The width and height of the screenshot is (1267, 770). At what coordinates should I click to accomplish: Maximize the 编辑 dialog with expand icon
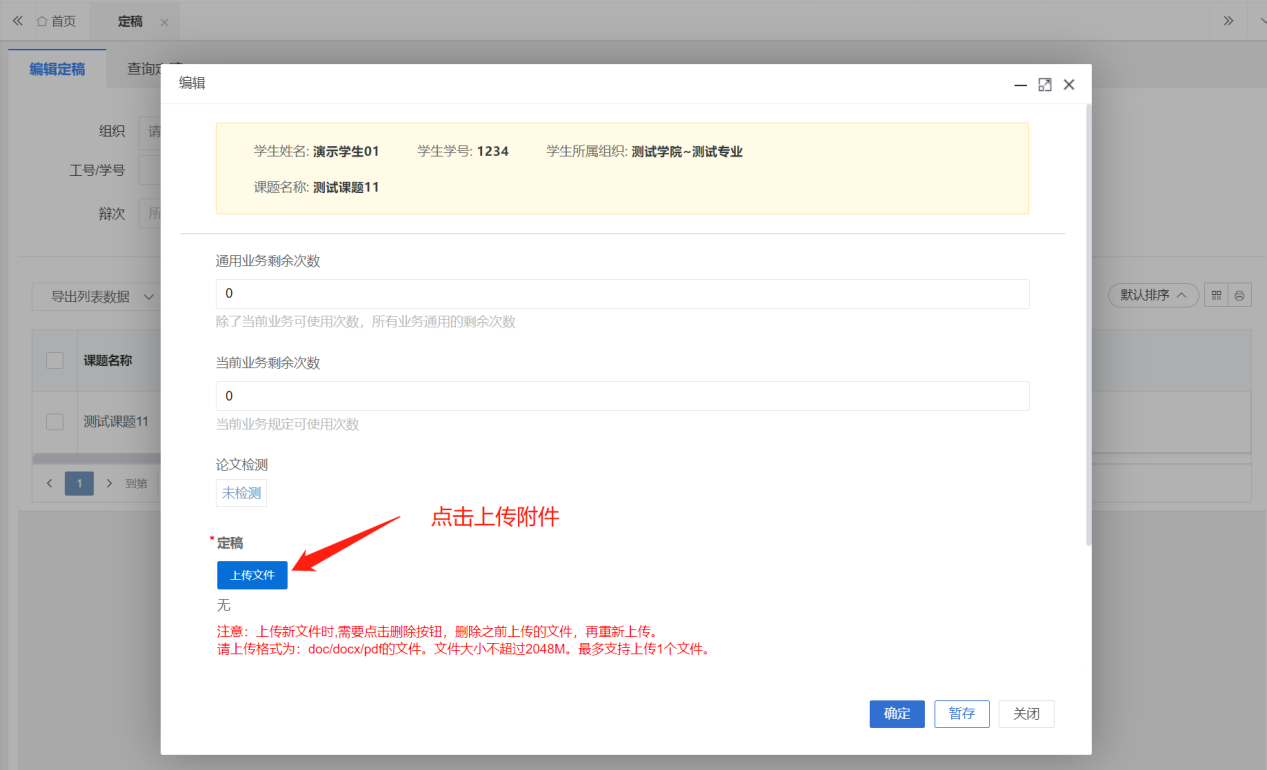(1045, 85)
